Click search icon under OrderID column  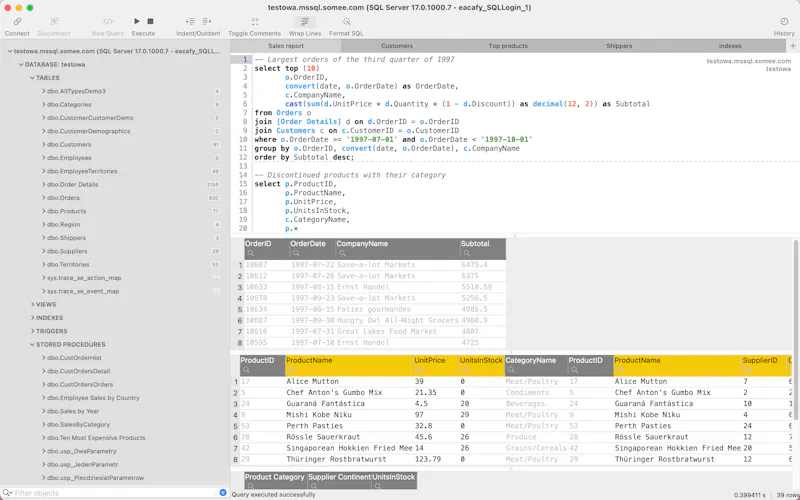[251, 253]
